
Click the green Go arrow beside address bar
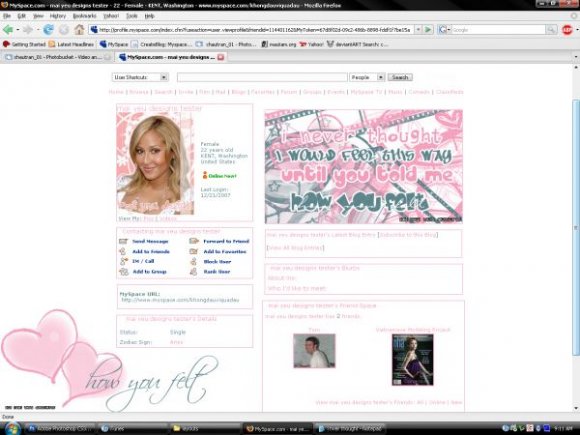428,30
